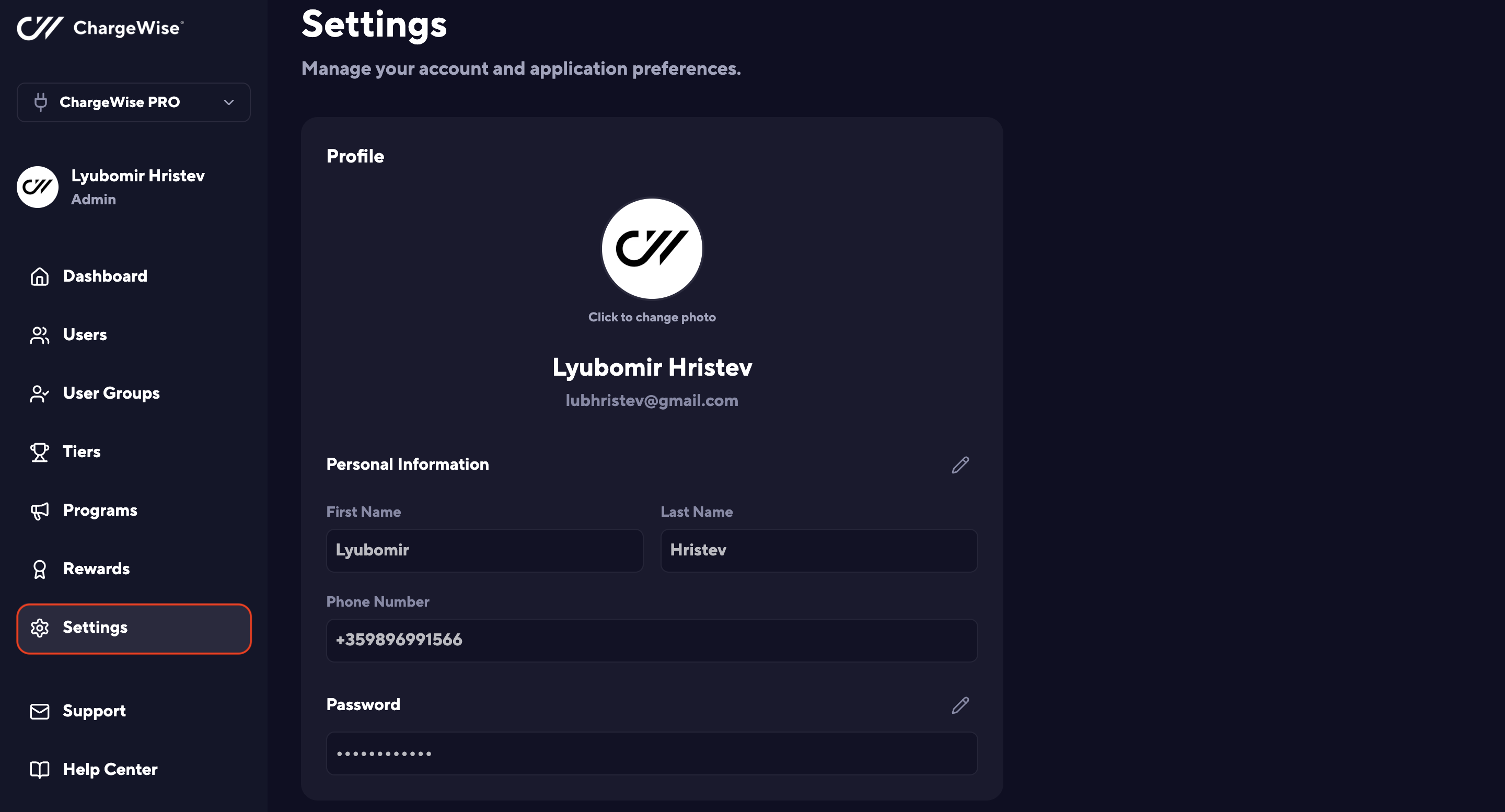Open Help Center book icon

pos(40,769)
